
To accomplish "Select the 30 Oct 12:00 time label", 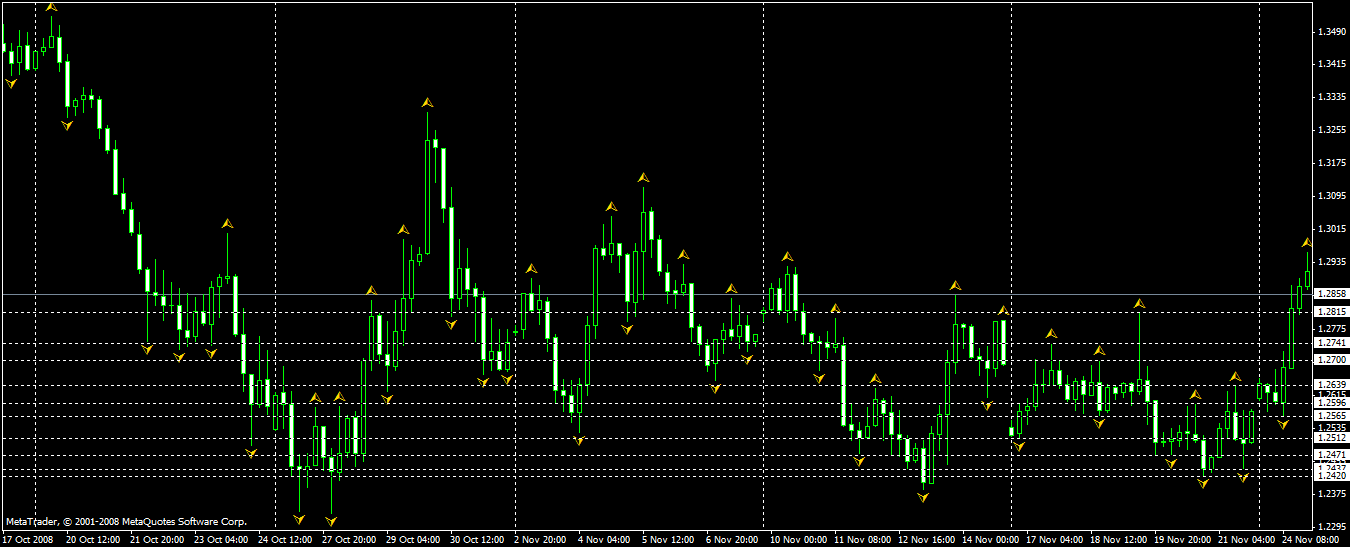I will tap(477, 540).
